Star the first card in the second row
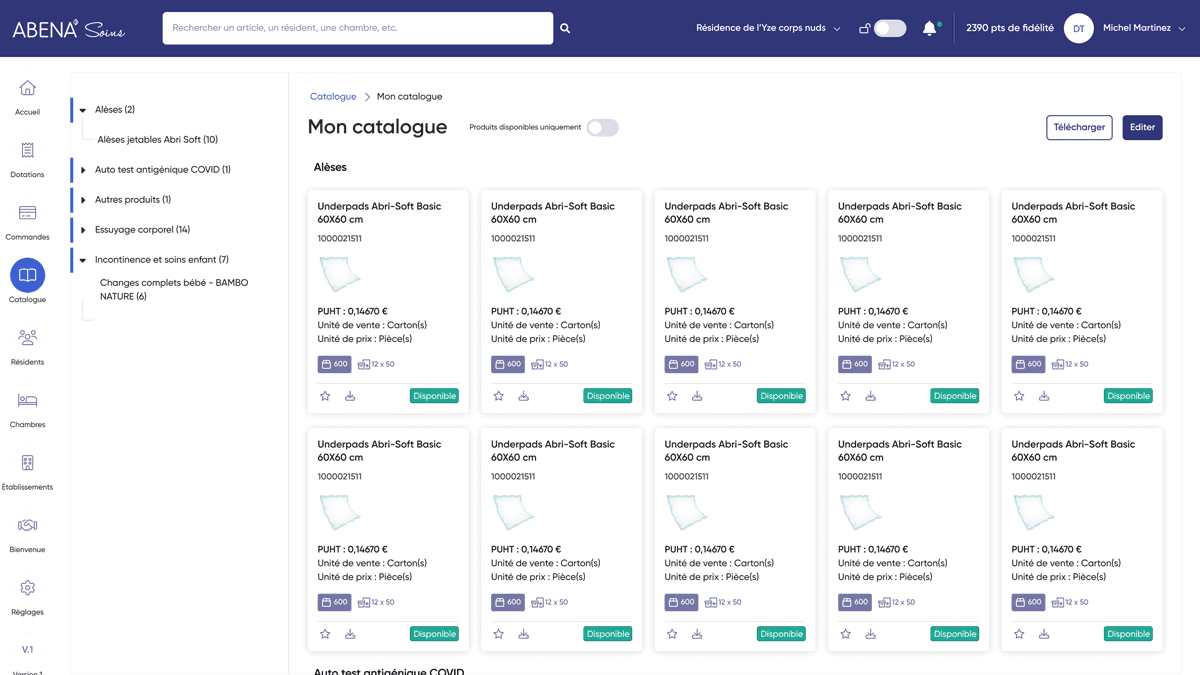1200x675 pixels. 325,634
